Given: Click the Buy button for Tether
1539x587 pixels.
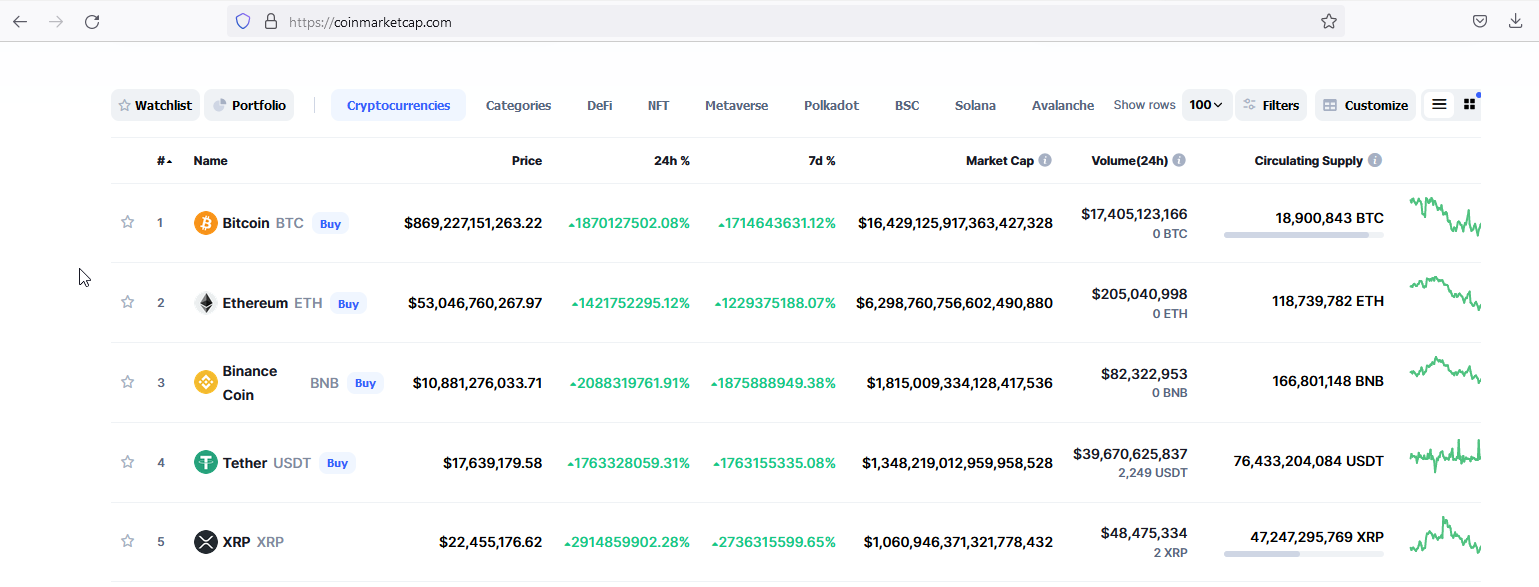Looking at the screenshot, I should 337,463.
